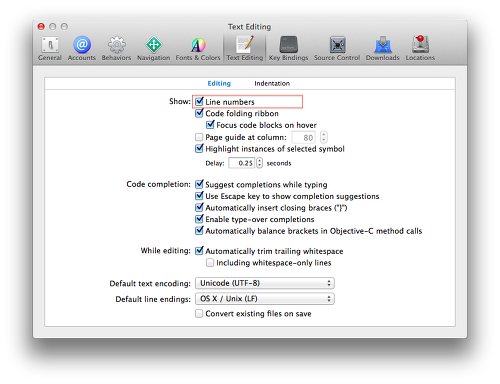Toggle Use Escape key completion suggestions
This screenshot has width=500, height=384.
pos(199,196)
